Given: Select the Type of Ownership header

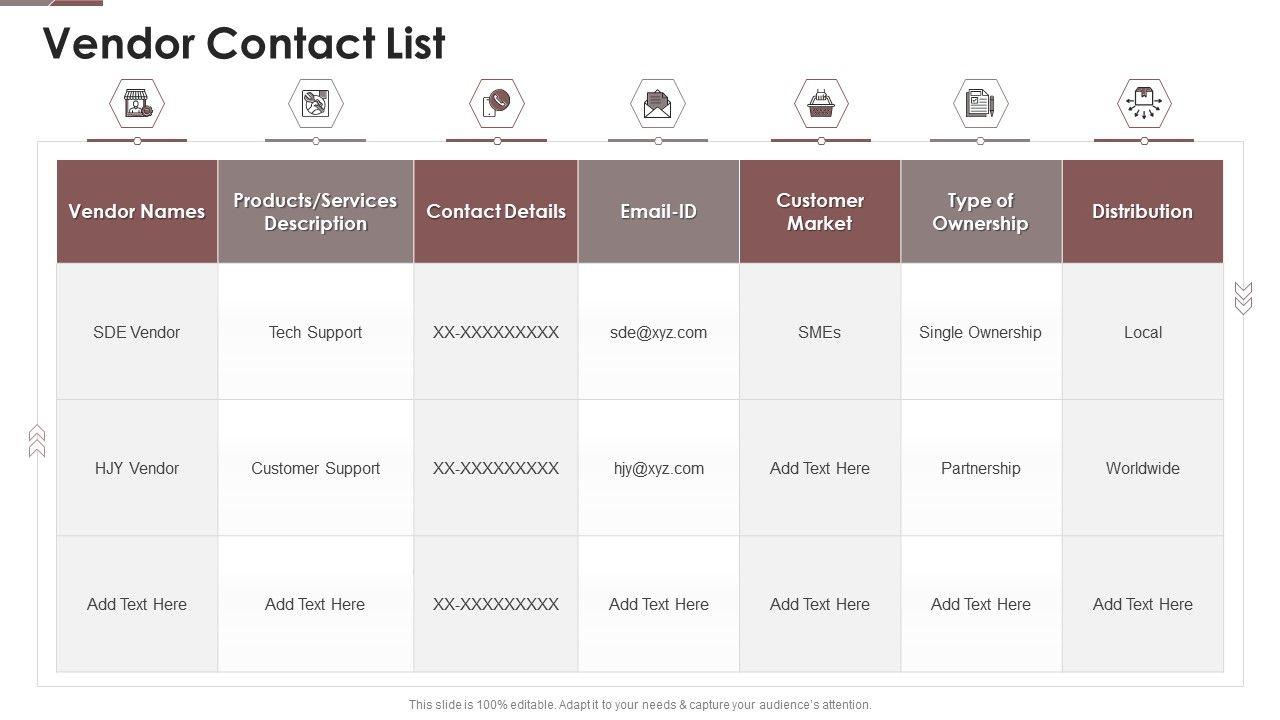Looking at the screenshot, I should coord(980,212).
